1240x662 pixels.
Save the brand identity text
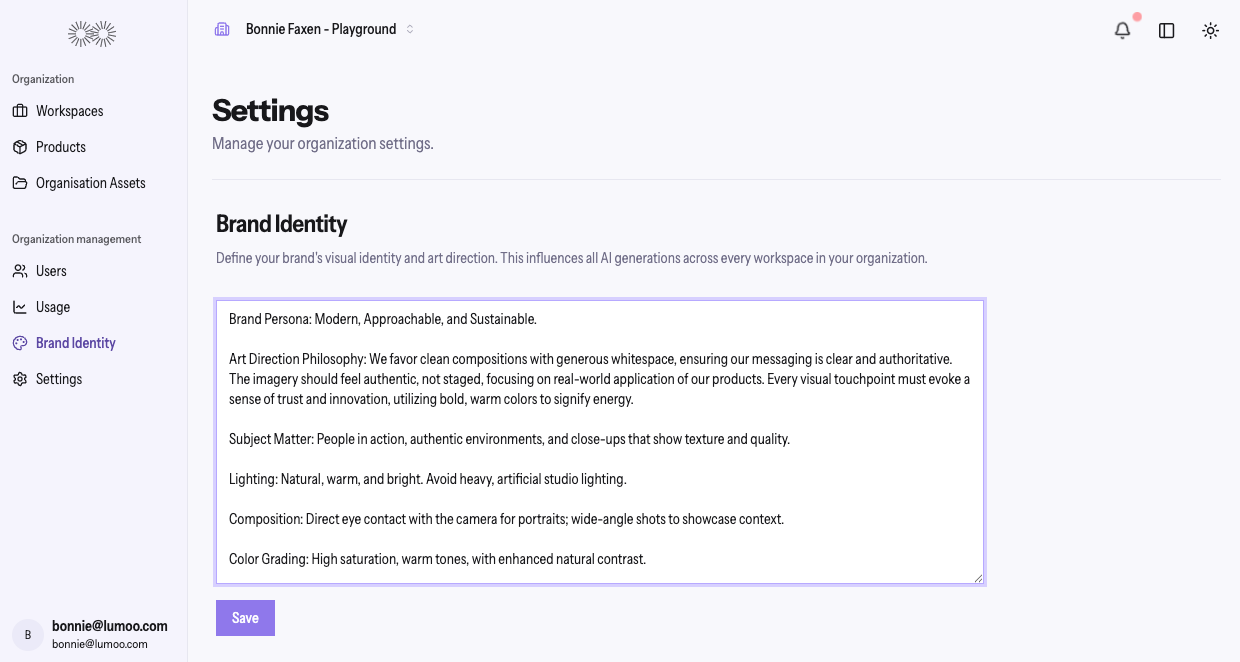245,618
